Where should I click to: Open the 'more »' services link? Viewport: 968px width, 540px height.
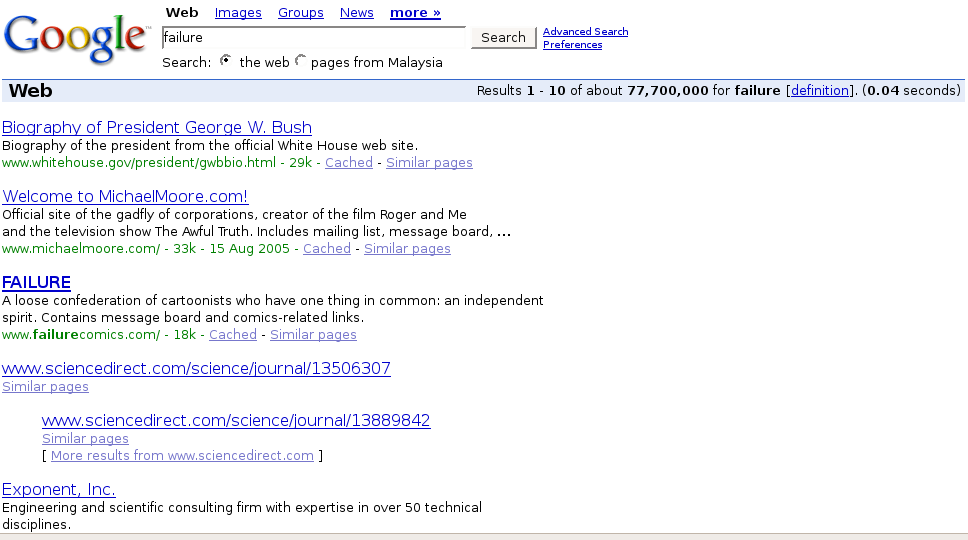pyautogui.click(x=415, y=12)
